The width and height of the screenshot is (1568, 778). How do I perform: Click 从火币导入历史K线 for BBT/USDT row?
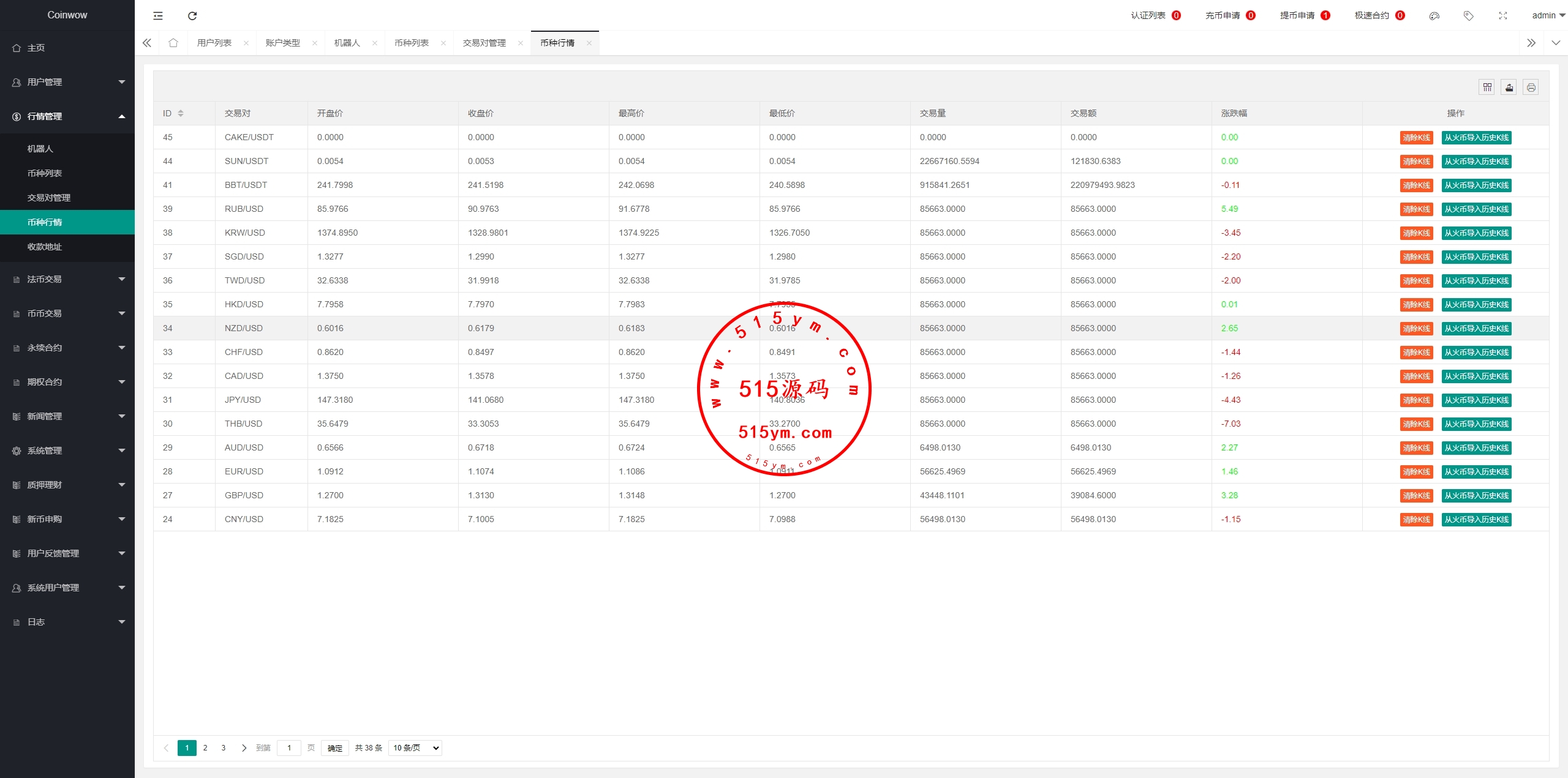(x=1476, y=185)
